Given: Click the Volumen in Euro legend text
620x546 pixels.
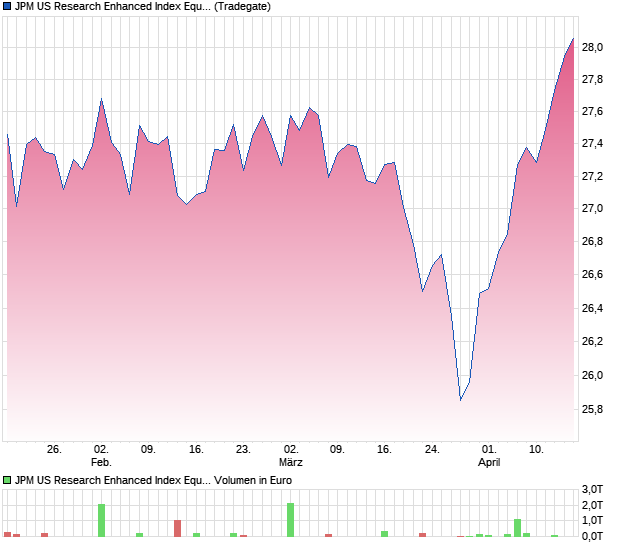Looking at the screenshot, I should (253, 480).
